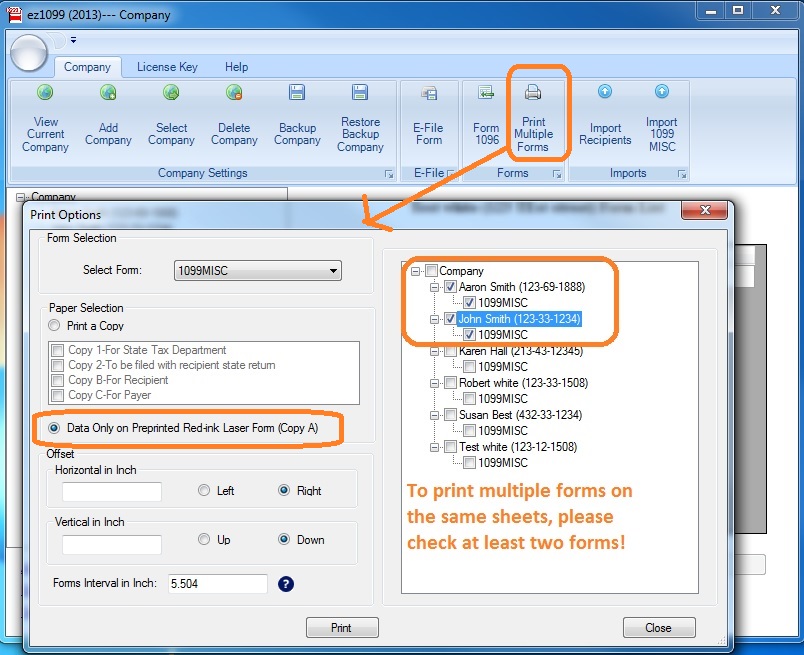Collapse the John Smith tree node
The image size is (804, 655).
434,319
